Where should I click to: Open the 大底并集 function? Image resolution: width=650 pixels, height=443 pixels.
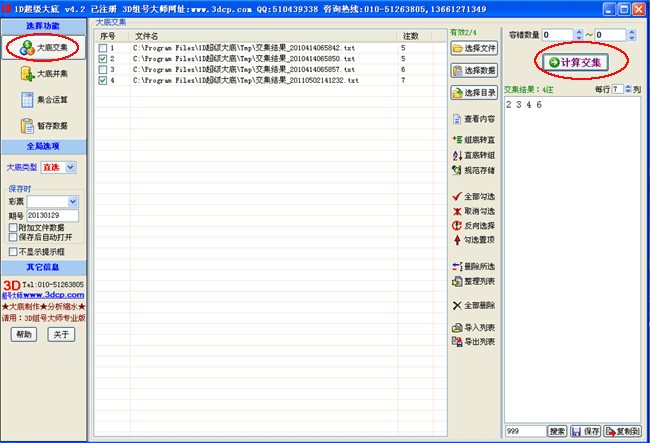42,73
